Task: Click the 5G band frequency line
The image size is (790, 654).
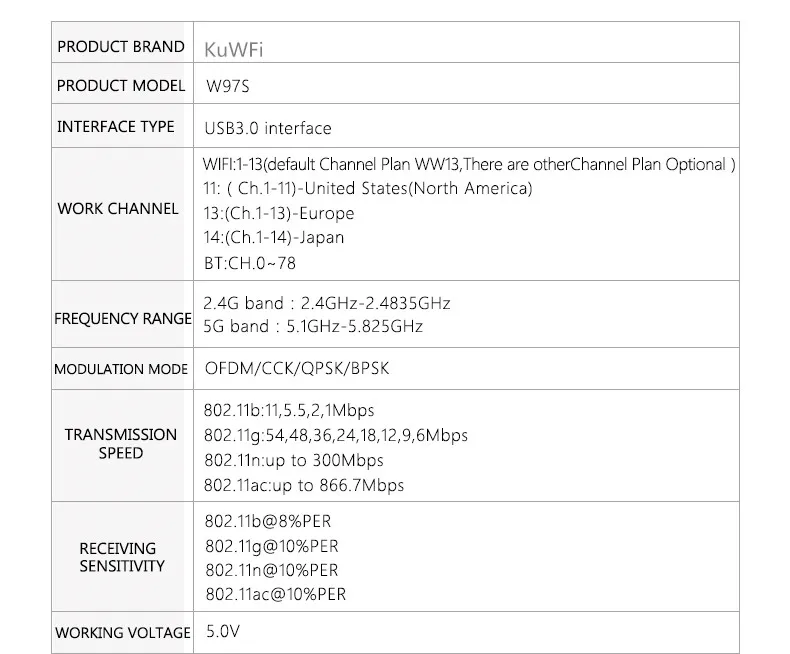Action: pyautogui.click(x=313, y=326)
